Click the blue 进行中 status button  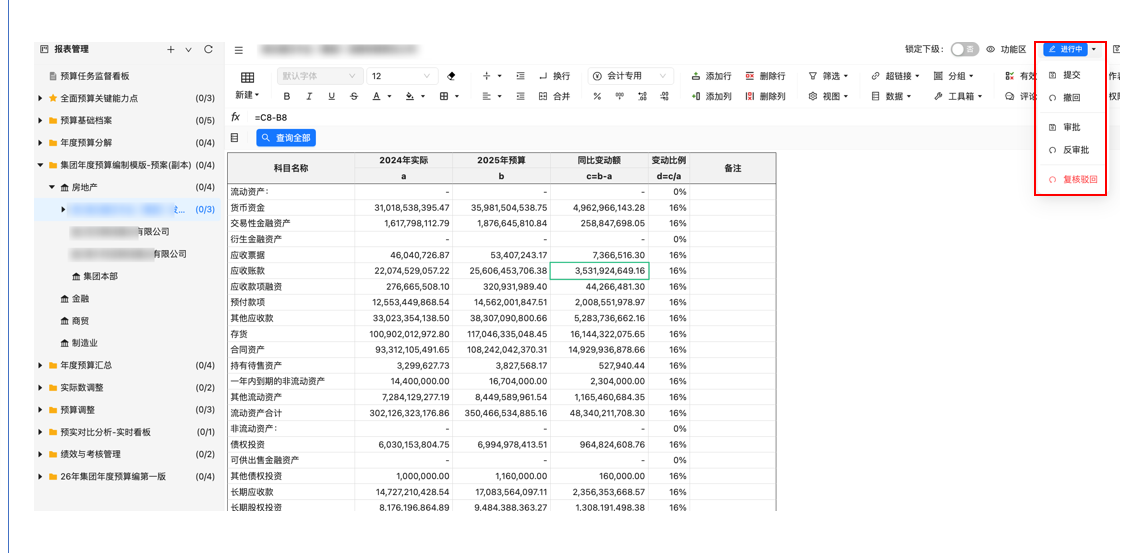tap(1065, 50)
